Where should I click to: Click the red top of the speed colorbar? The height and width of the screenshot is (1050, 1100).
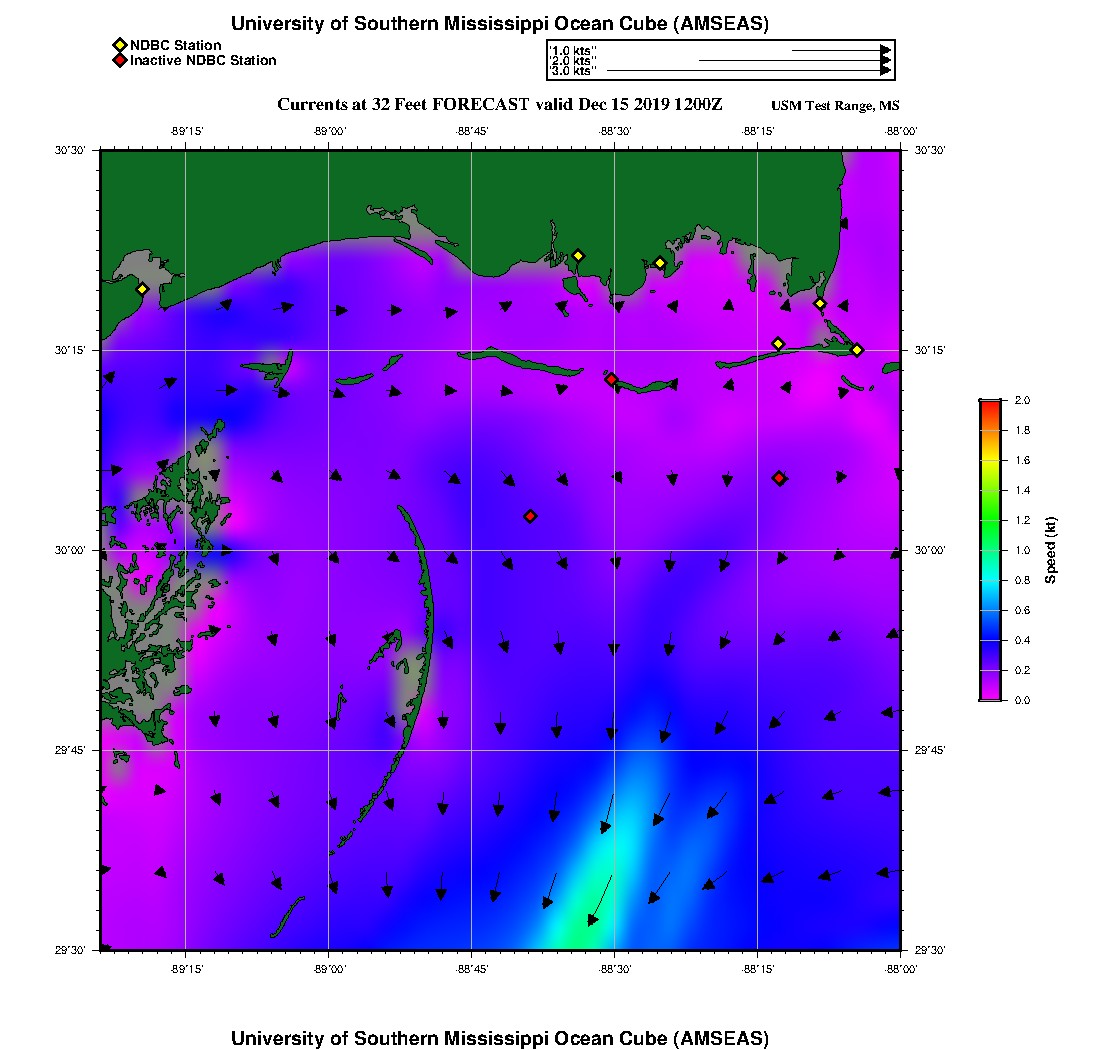989,405
